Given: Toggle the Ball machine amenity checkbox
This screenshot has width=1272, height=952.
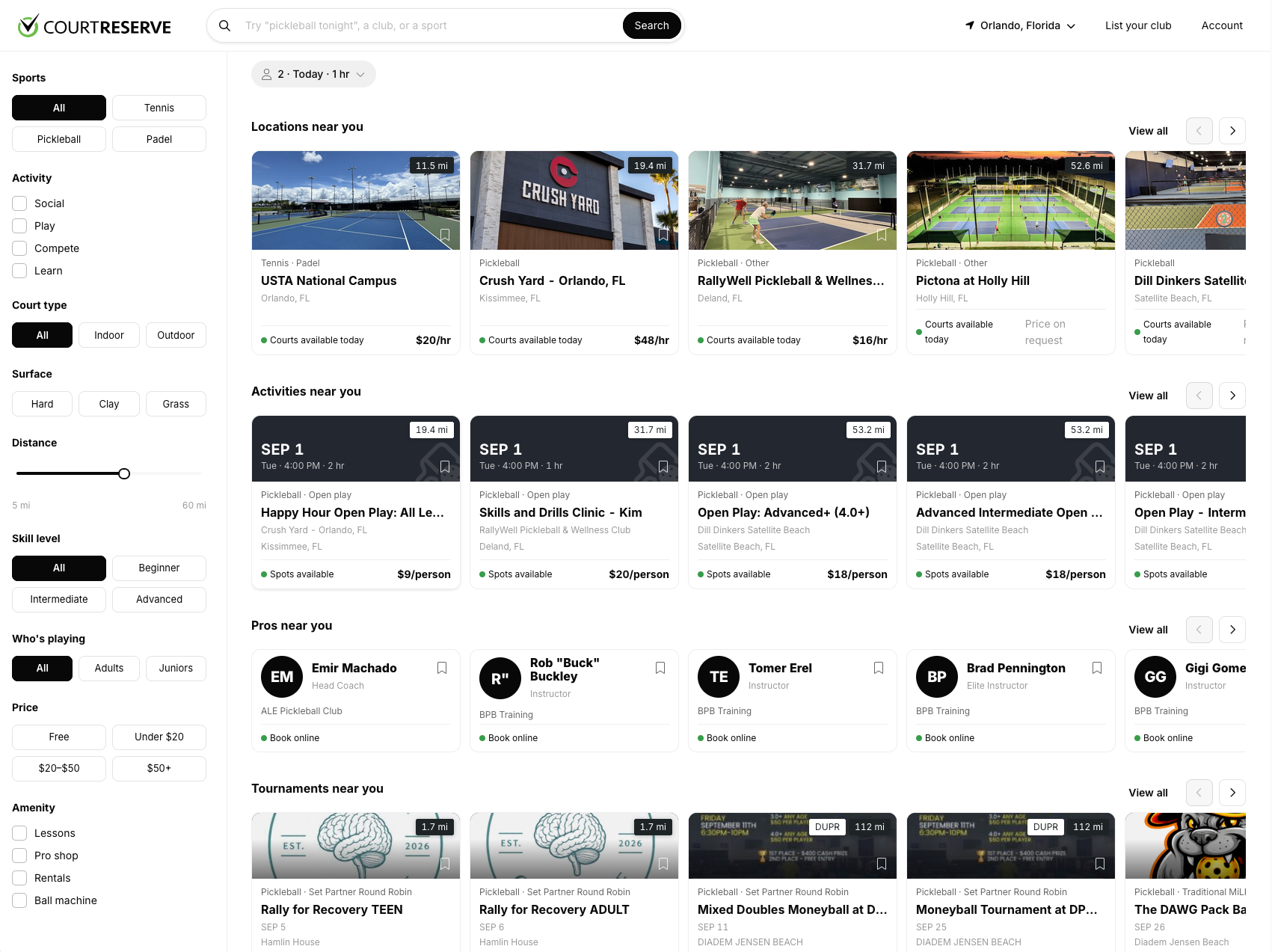Looking at the screenshot, I should [19, 900].
